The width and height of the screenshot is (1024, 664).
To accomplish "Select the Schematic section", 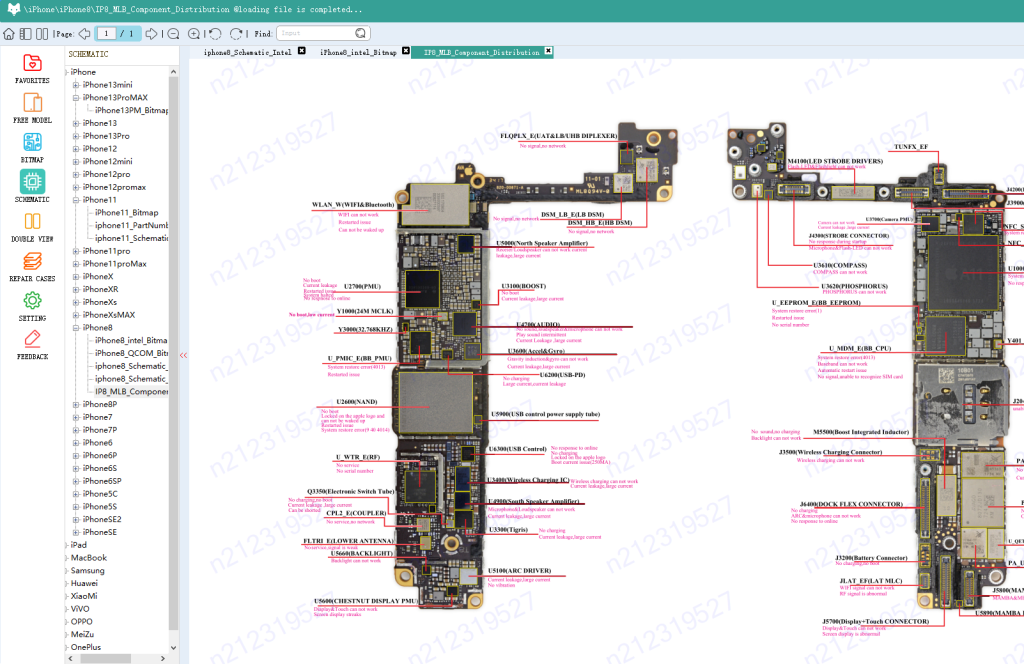I will (32, 187).
